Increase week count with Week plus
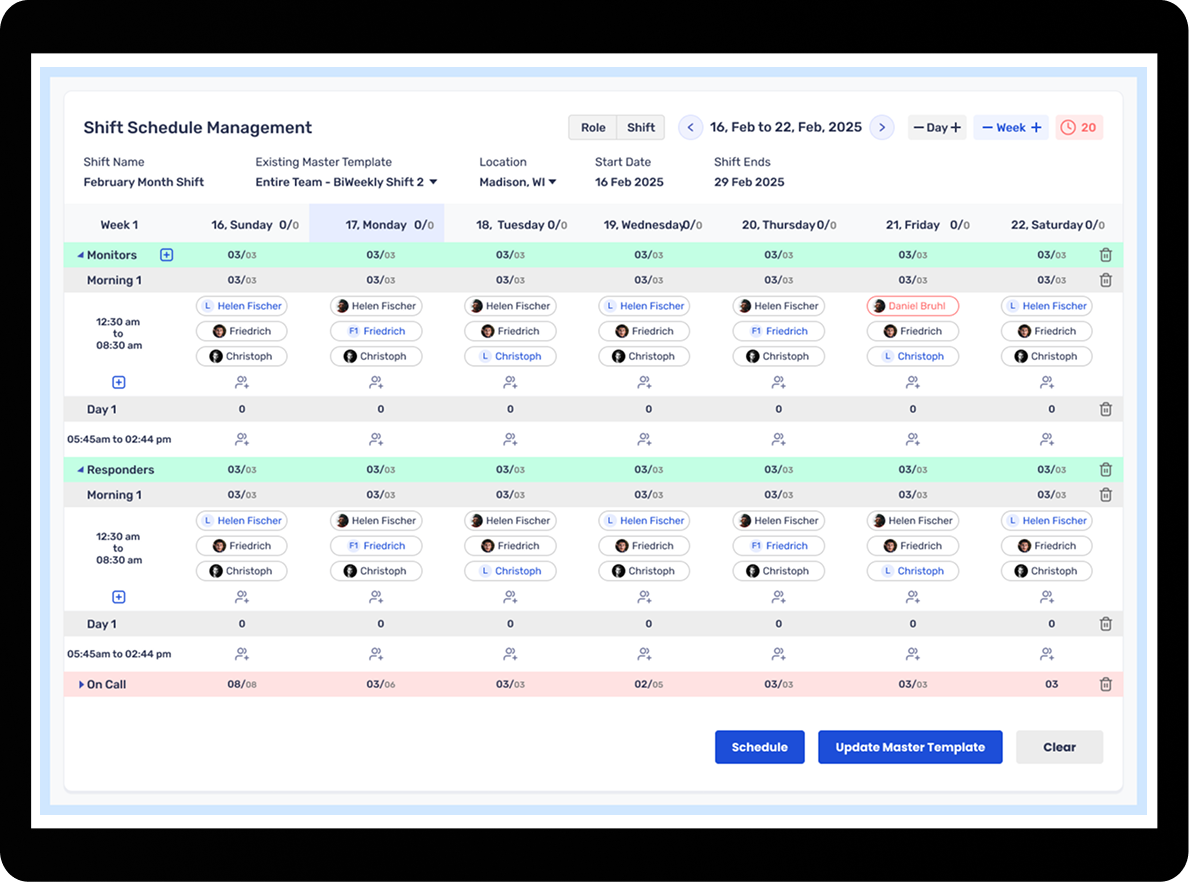This screenshot has width=1189, height=882. coord(1036,128)
